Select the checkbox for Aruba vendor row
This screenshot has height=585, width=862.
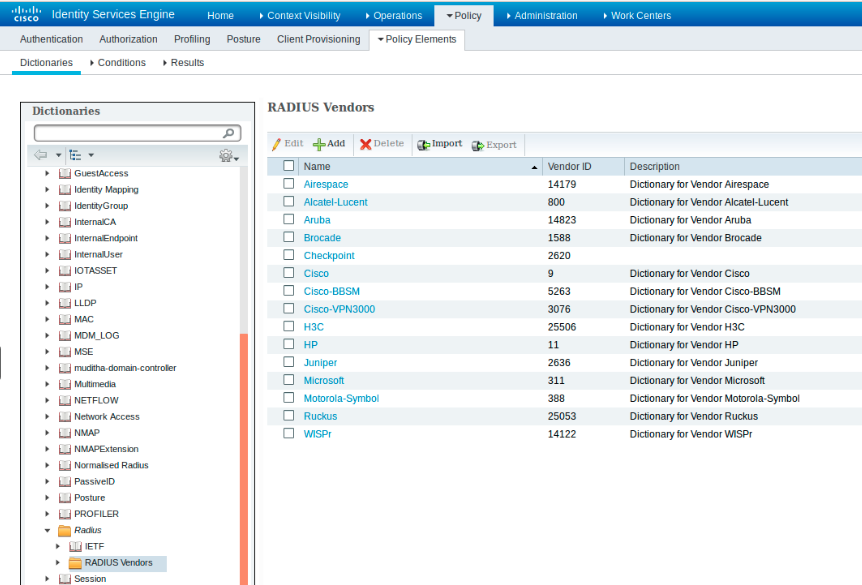288,220
